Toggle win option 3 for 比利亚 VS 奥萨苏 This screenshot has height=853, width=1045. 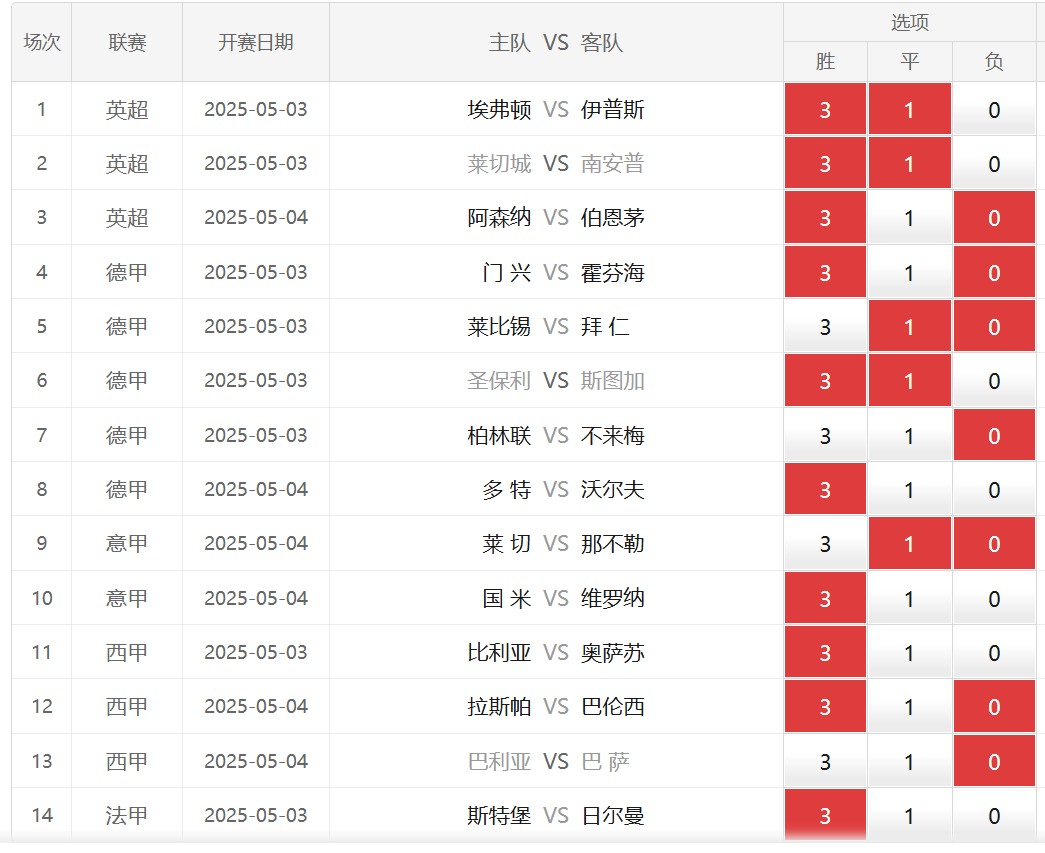[825, 652]
